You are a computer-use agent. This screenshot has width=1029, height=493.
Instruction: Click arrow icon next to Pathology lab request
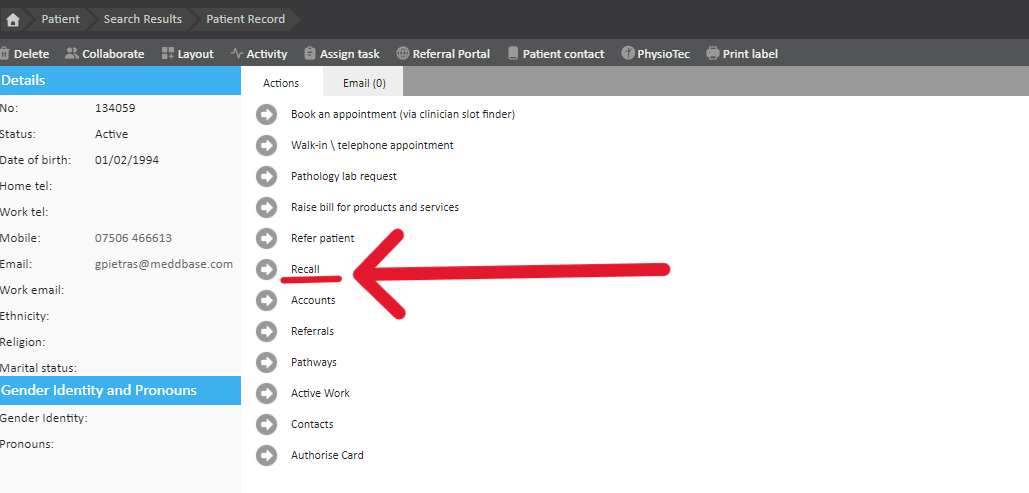coord(266,176)
